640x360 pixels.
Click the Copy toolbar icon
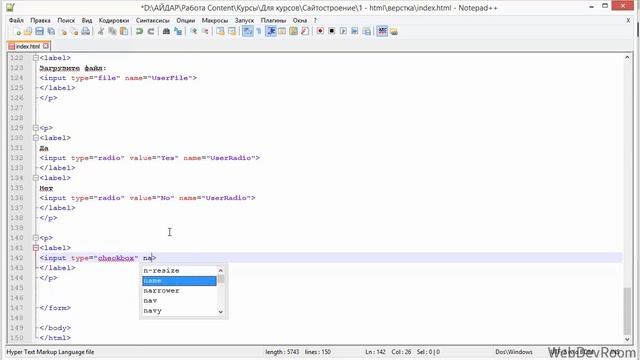click(x=112, y=31)
